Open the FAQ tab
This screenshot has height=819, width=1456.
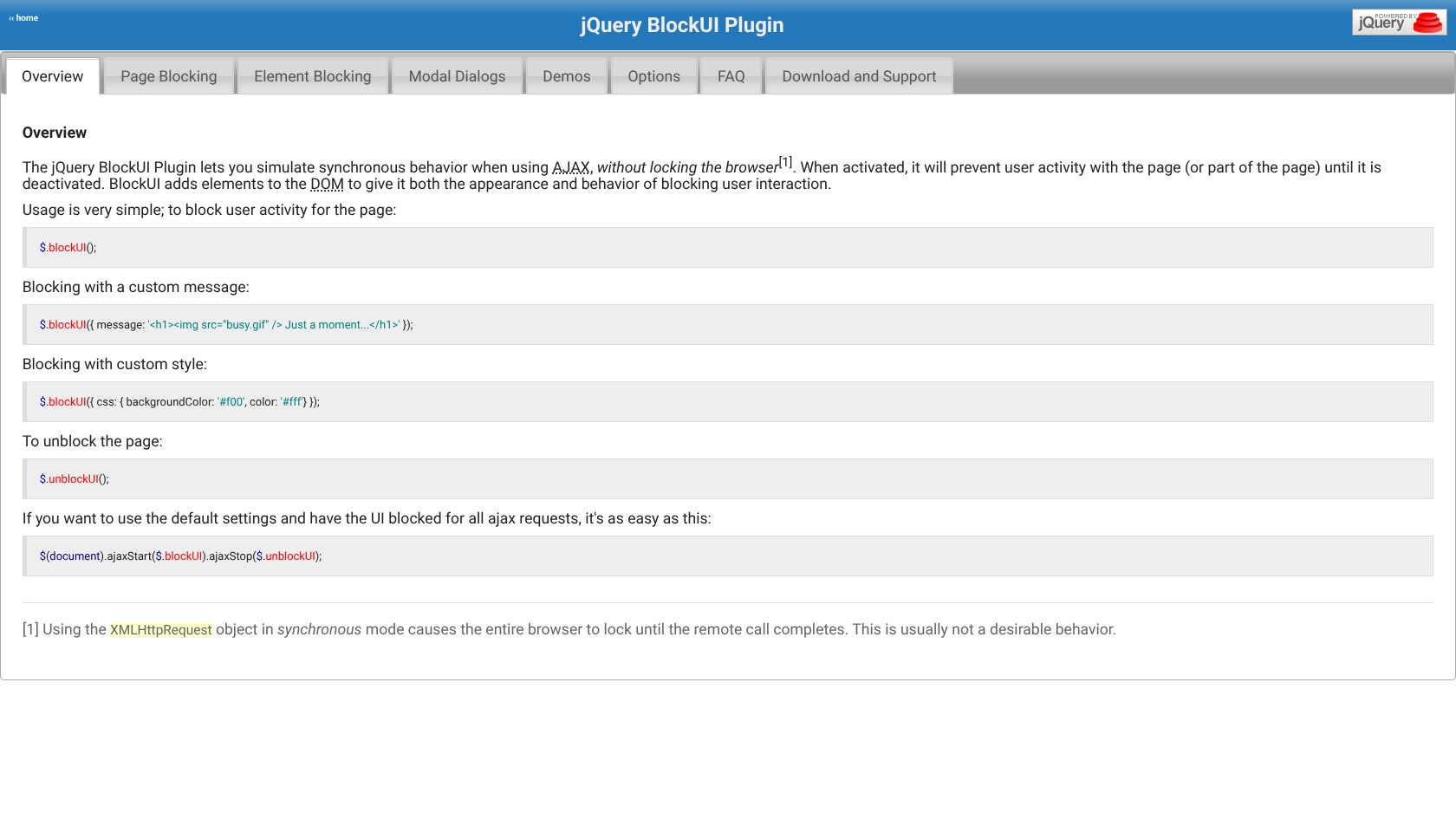coord(731,76)
